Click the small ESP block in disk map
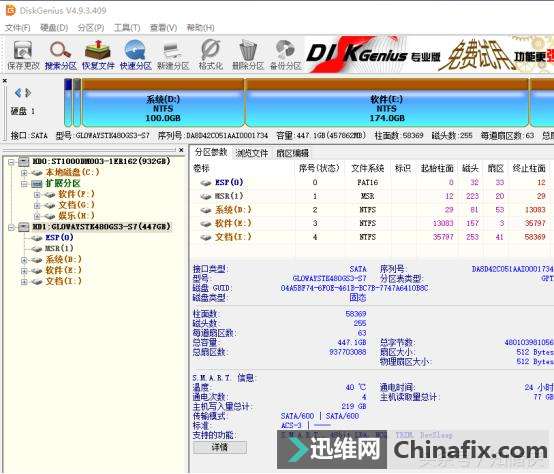554x474 pixels. click(x=68, y=103)
